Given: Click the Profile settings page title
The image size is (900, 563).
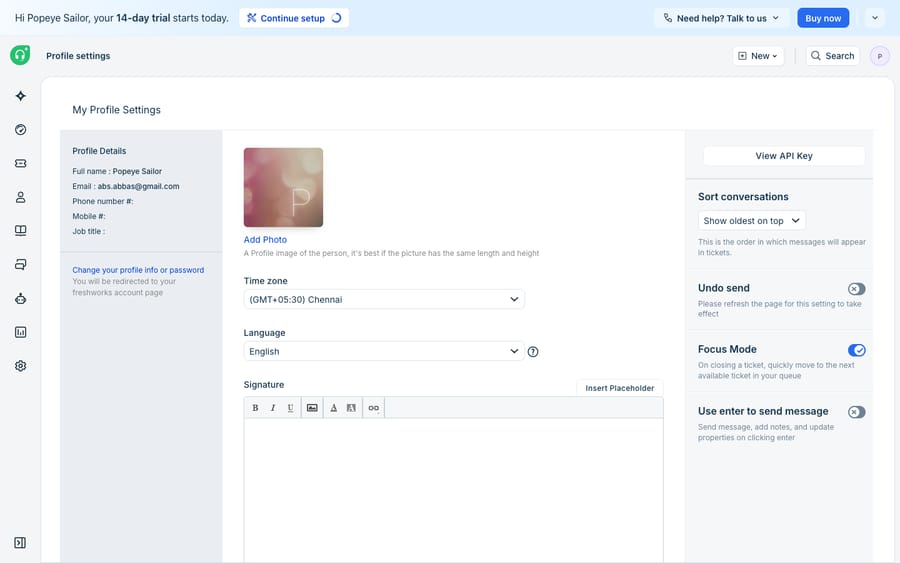Looking at the screenshot, I should [78, 56].
